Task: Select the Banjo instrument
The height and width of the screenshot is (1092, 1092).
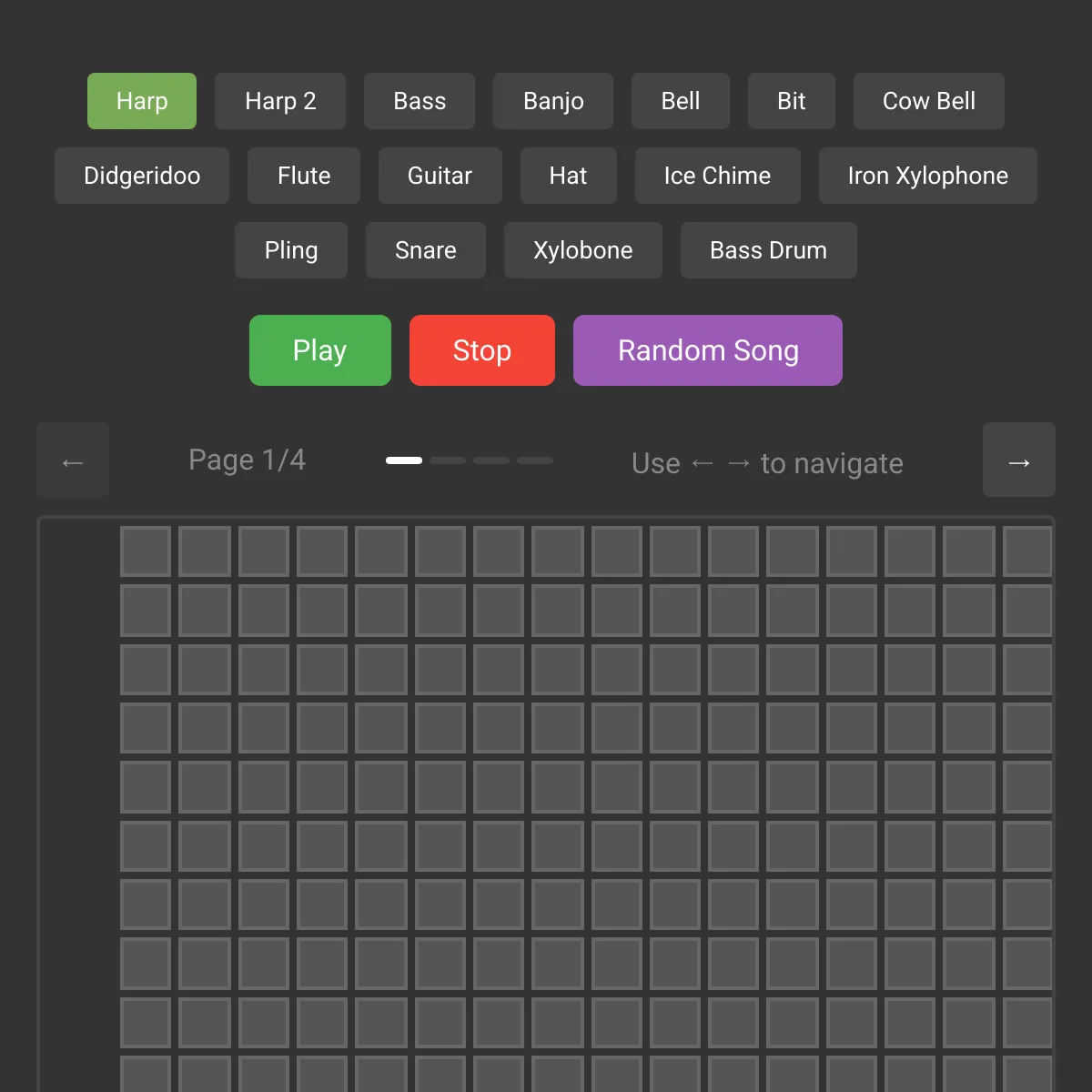Action: click(x=553, y=101)
